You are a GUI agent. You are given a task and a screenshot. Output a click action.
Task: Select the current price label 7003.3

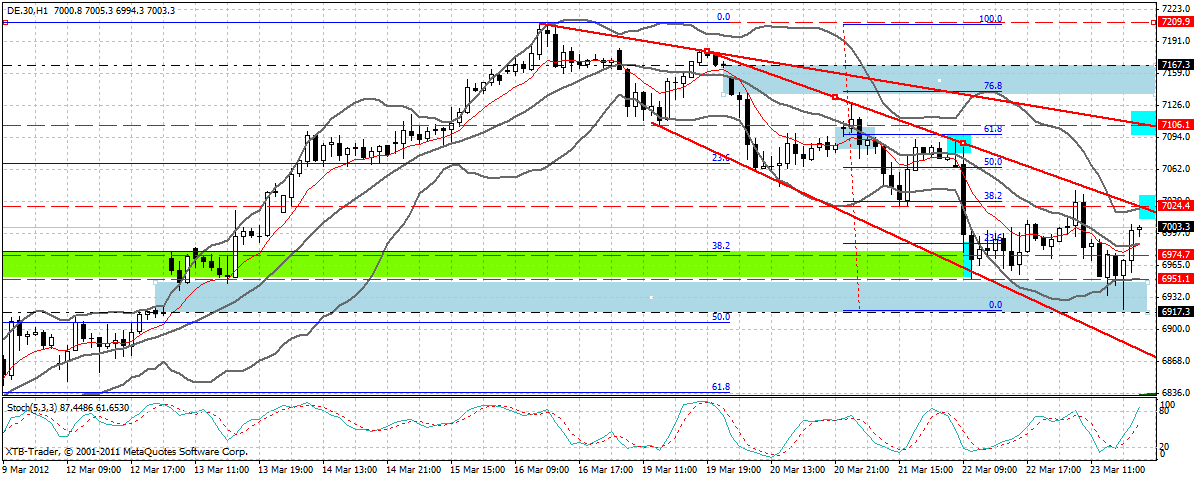coord(1174,227)
